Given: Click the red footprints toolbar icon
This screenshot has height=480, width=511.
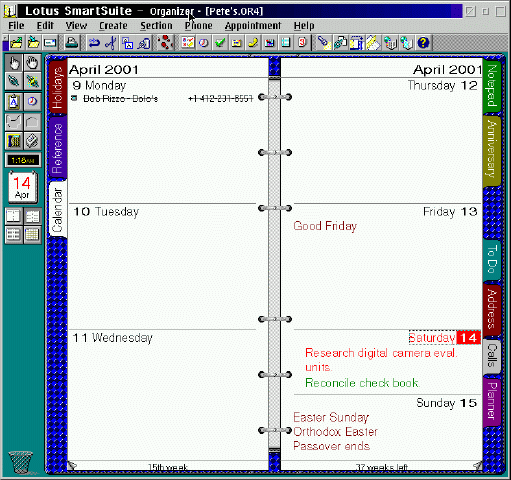Looking at the screenshot, I should pyautogui.click(x=165, y=43).
